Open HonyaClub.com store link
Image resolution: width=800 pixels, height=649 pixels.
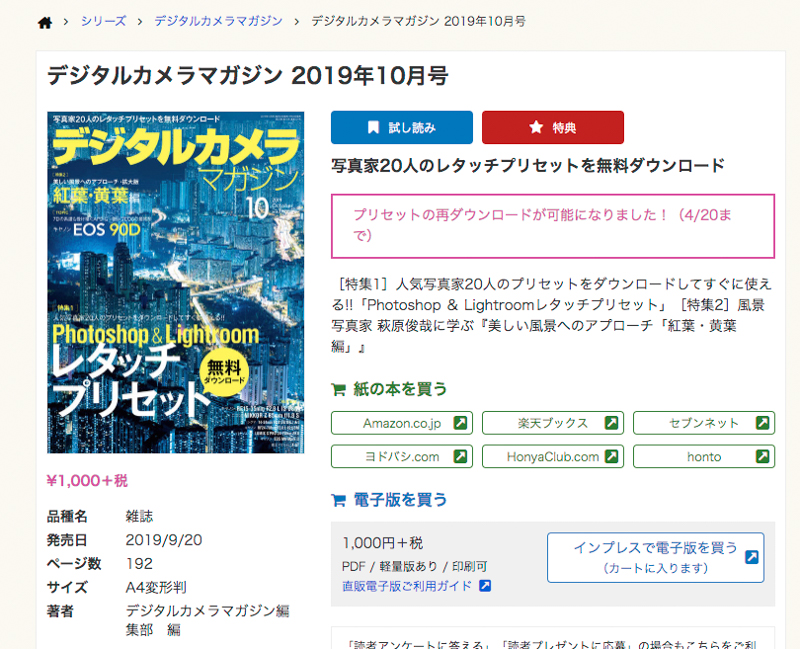pos(553,457)
